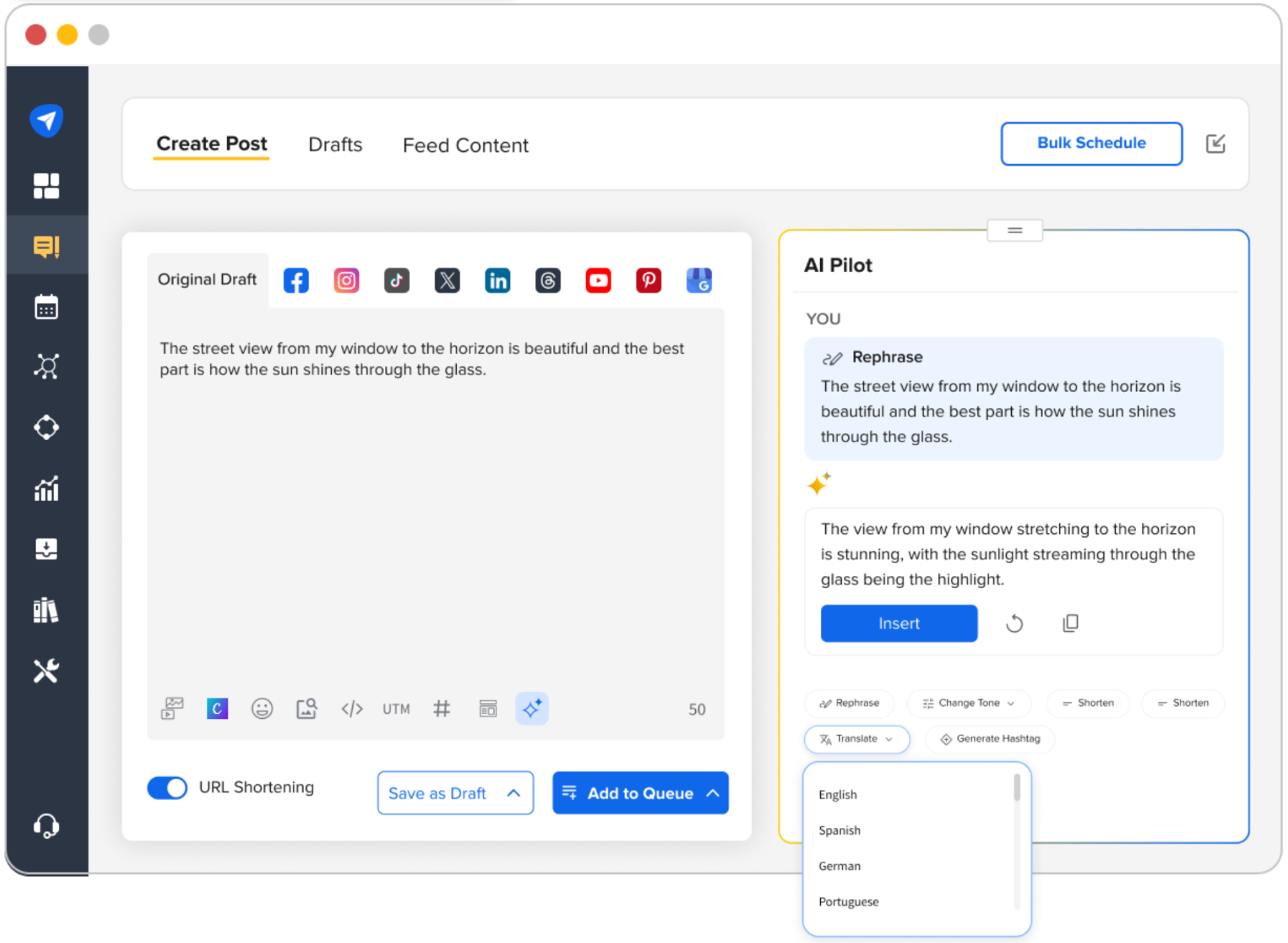
Task: Click the Generate Hashtag chip
Action: [990, 739]
